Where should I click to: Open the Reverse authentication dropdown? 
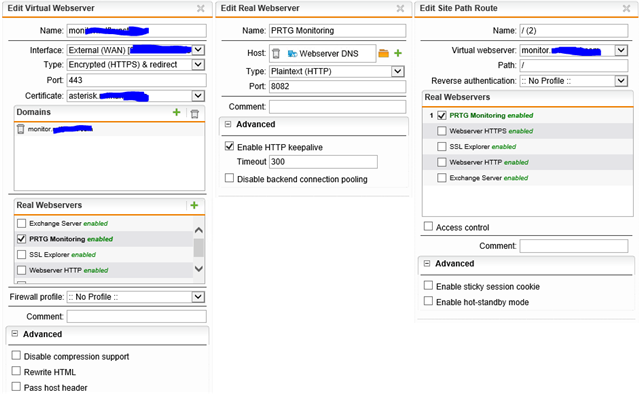point(621,81)
